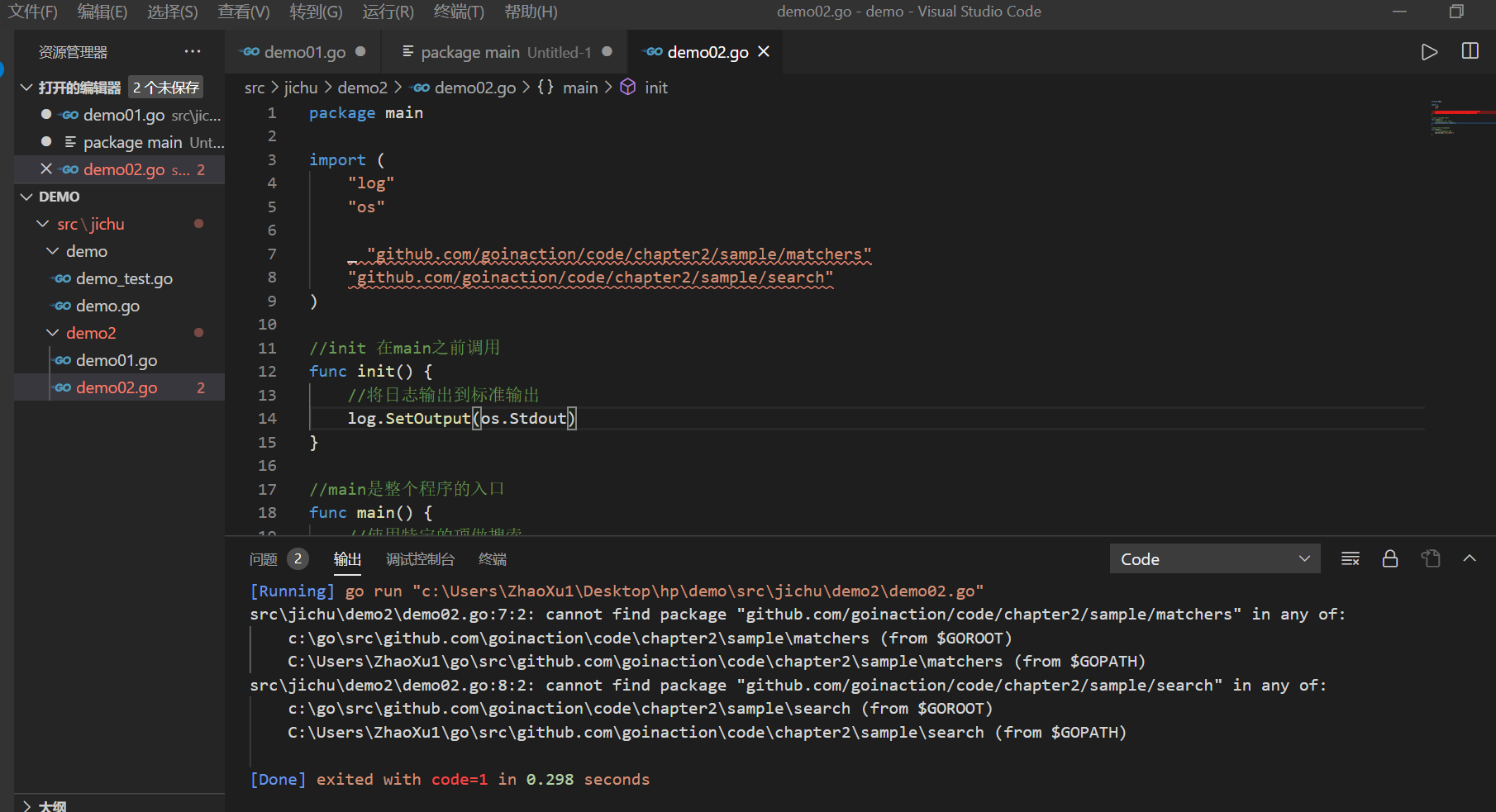The height and width of the screenshot is (812, 1496).
Task: Click the jichu breadcrumb
Action: [301, 88]
